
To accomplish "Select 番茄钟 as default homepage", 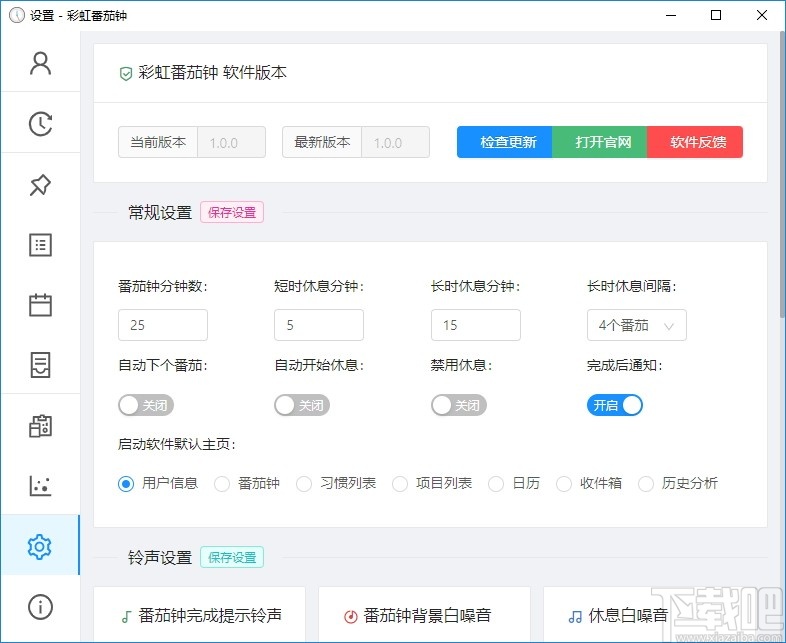I will [x=222, y=484].
